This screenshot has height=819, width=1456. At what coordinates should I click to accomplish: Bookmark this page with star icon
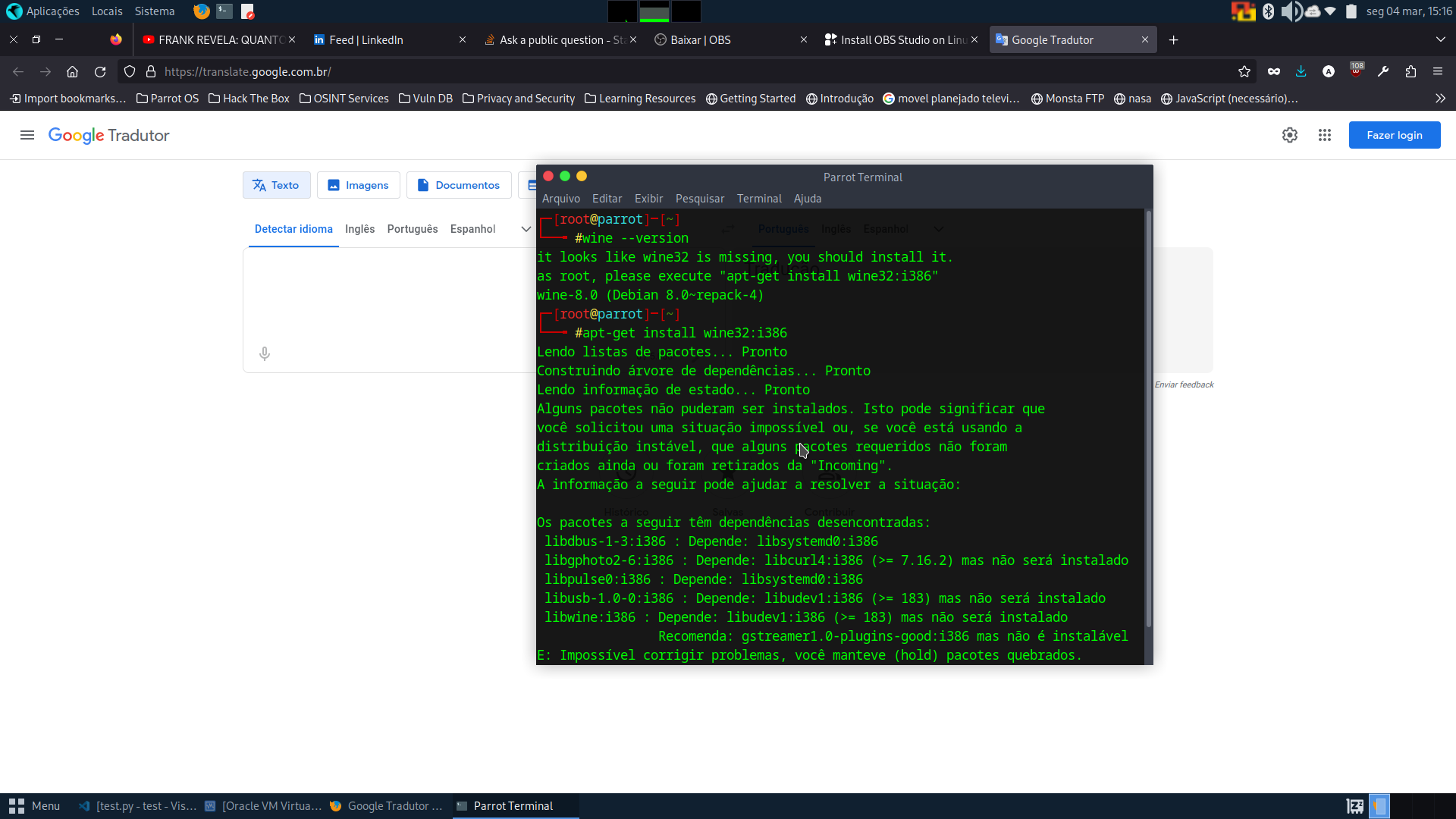1244,71
